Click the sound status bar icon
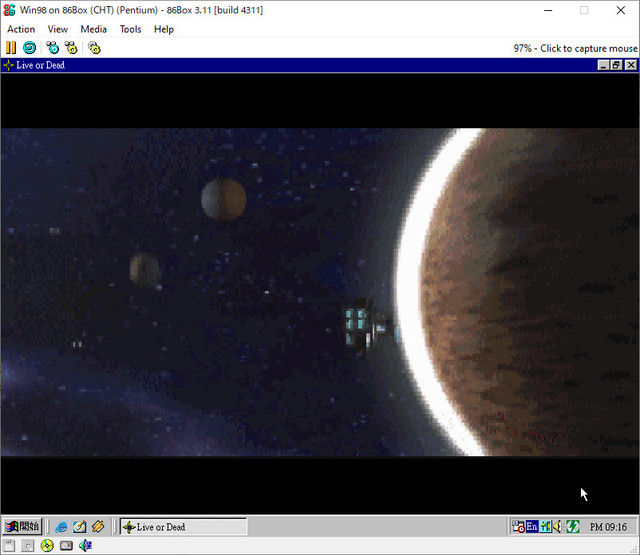Image resolution: width=640 pixels, height=555 pixels. pos(85,546)
